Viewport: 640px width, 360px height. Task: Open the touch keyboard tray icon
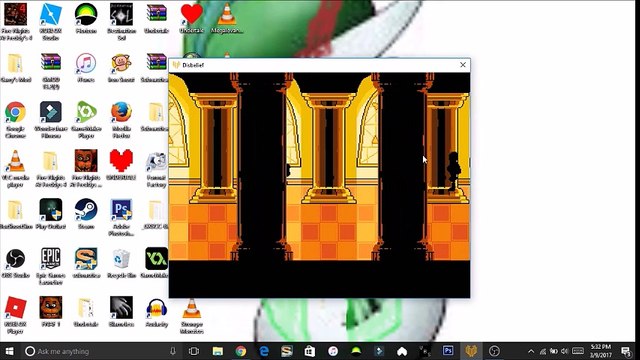click(578, 351)
